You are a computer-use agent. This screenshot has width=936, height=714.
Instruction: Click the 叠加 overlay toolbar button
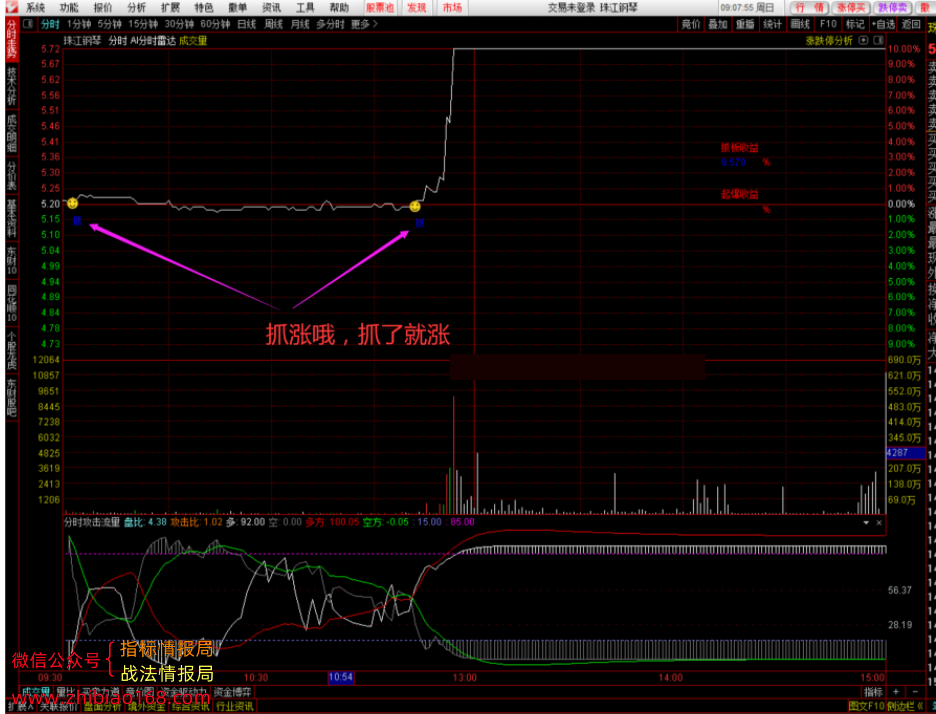coord(718,24)
